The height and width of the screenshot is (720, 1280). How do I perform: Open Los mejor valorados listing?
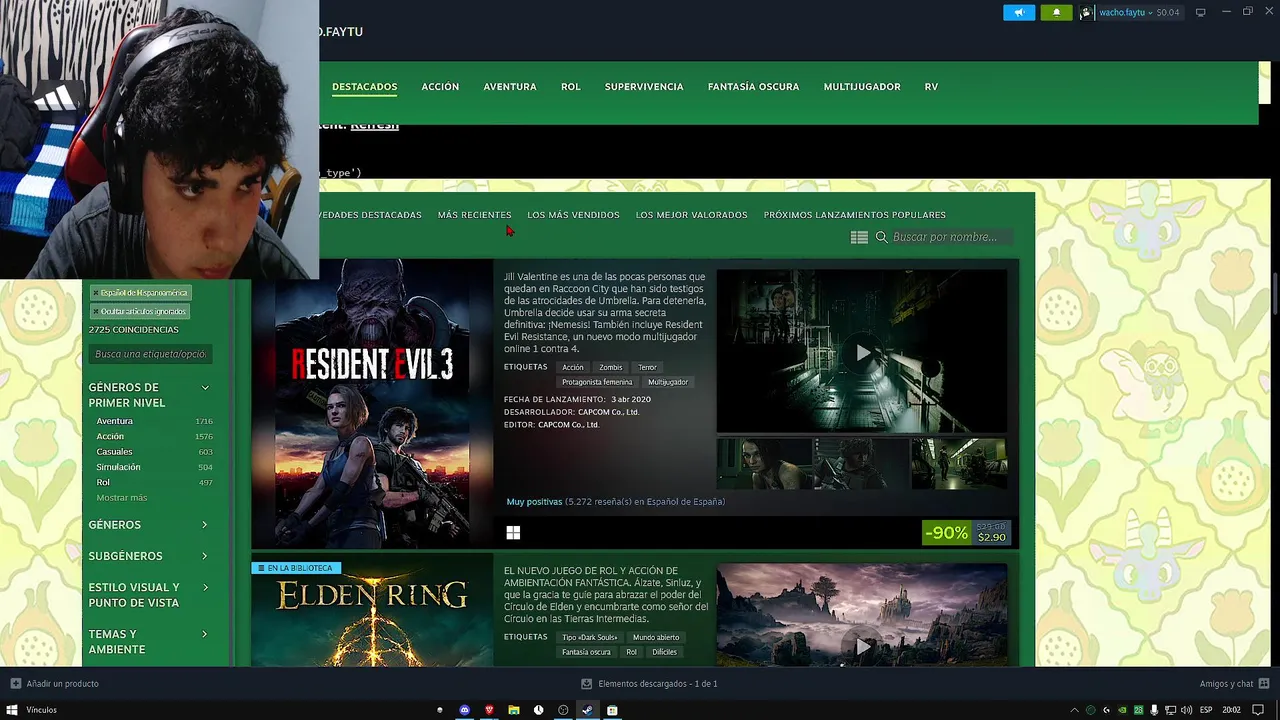[691, 215]
